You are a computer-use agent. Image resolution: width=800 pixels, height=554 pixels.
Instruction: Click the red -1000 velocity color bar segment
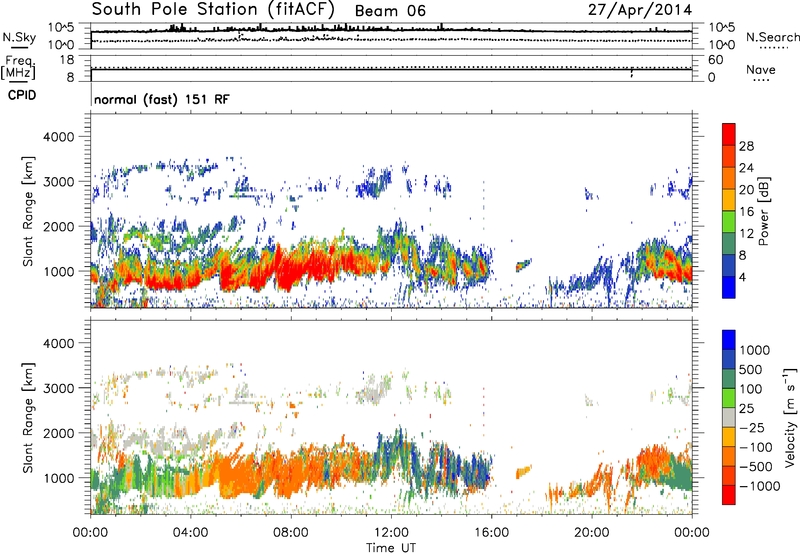(729, 495)
